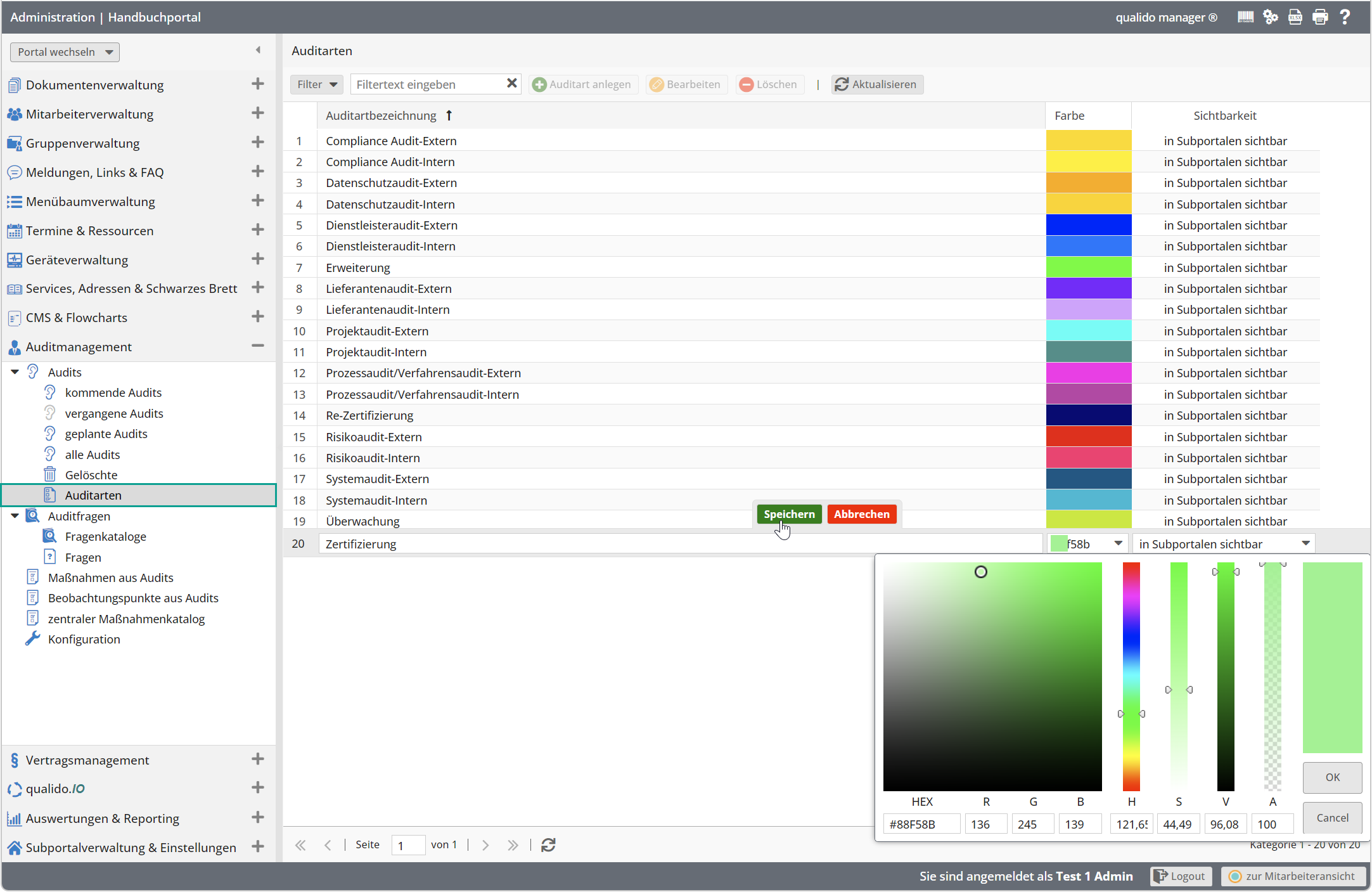Select Auditarten in navigation tree
The height and width of the screenshot is (892, 1372).
click(139, 495)
